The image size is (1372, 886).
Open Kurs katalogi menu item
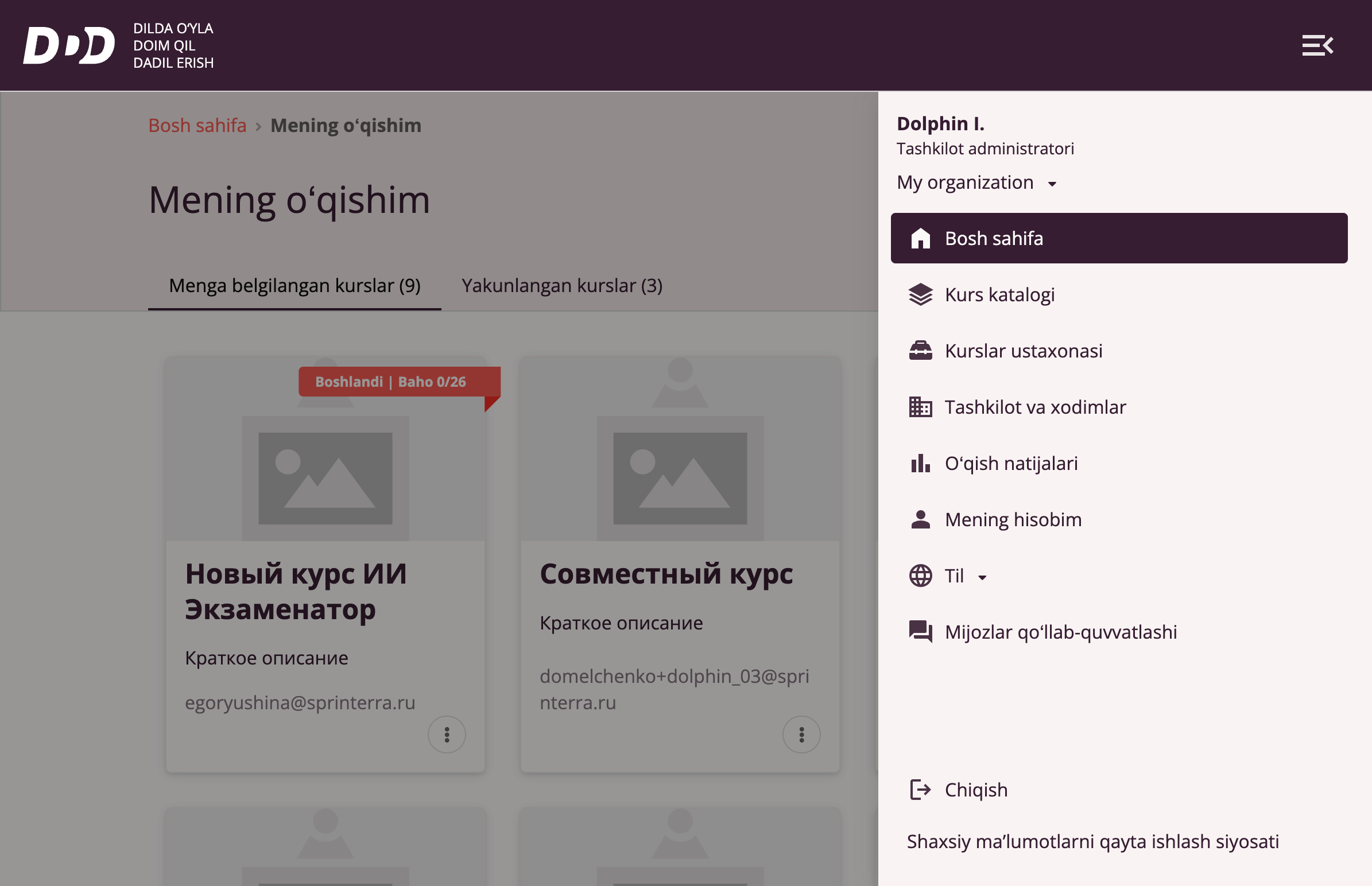pyautogui.click(x=1119, y=294)
